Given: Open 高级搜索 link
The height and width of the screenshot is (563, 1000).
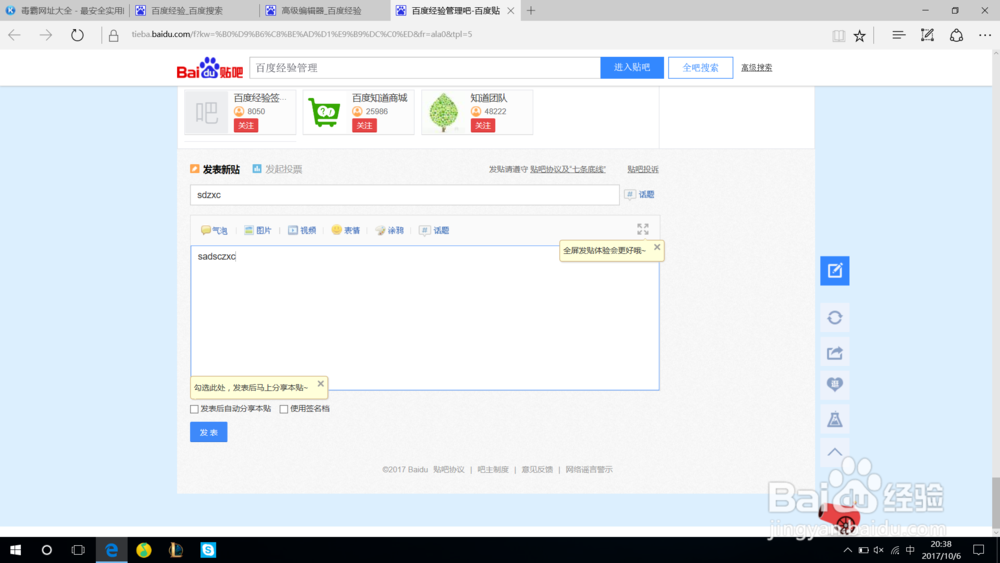Looking at the screenshot, I should pyautogui.click(x=756, y=68).
